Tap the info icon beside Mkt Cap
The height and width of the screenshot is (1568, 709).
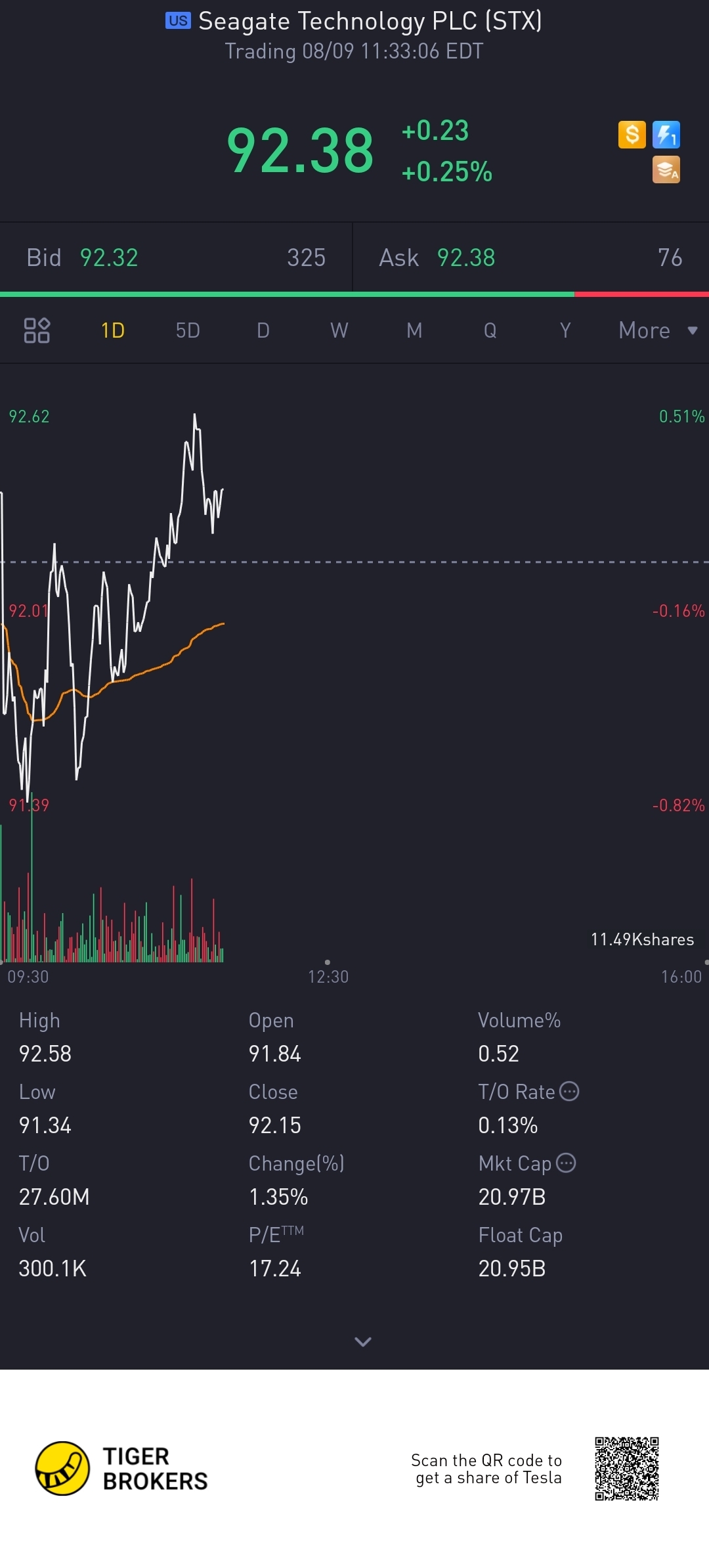566,1163
